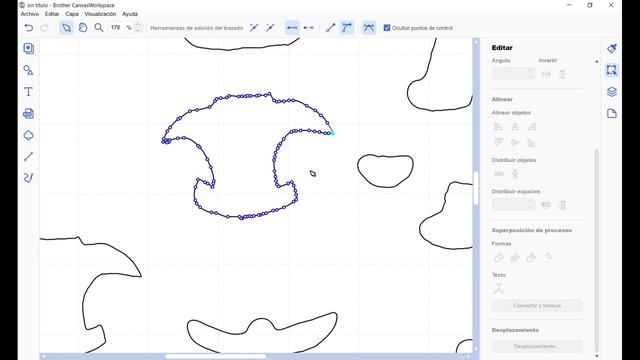Open the Editar menu

tap(52, 14)
